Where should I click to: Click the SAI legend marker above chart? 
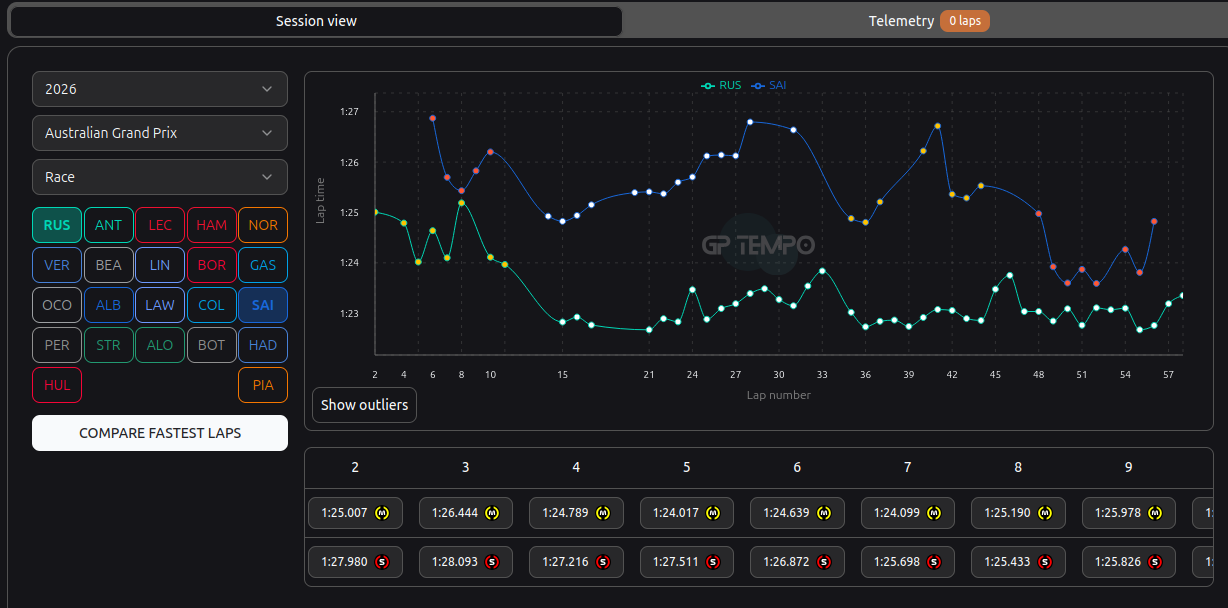[758, 86]
